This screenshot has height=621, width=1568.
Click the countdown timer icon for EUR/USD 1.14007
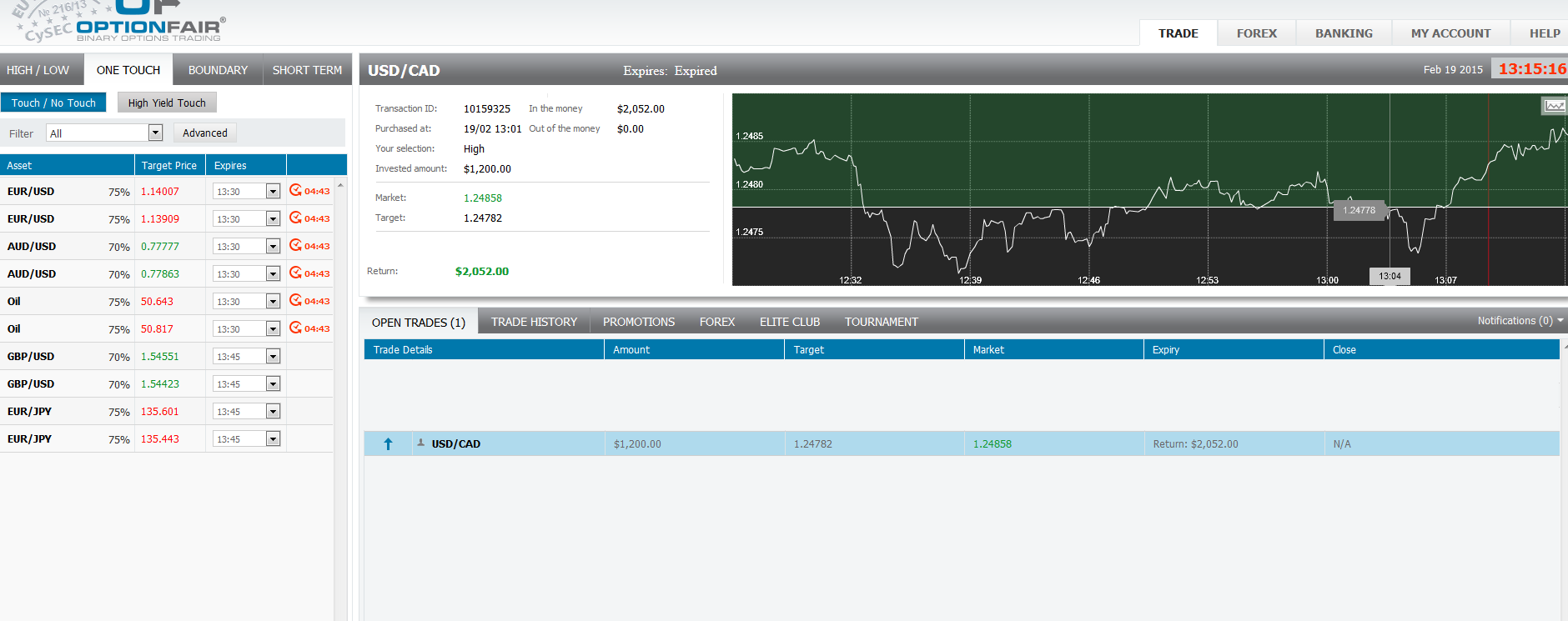295,190
